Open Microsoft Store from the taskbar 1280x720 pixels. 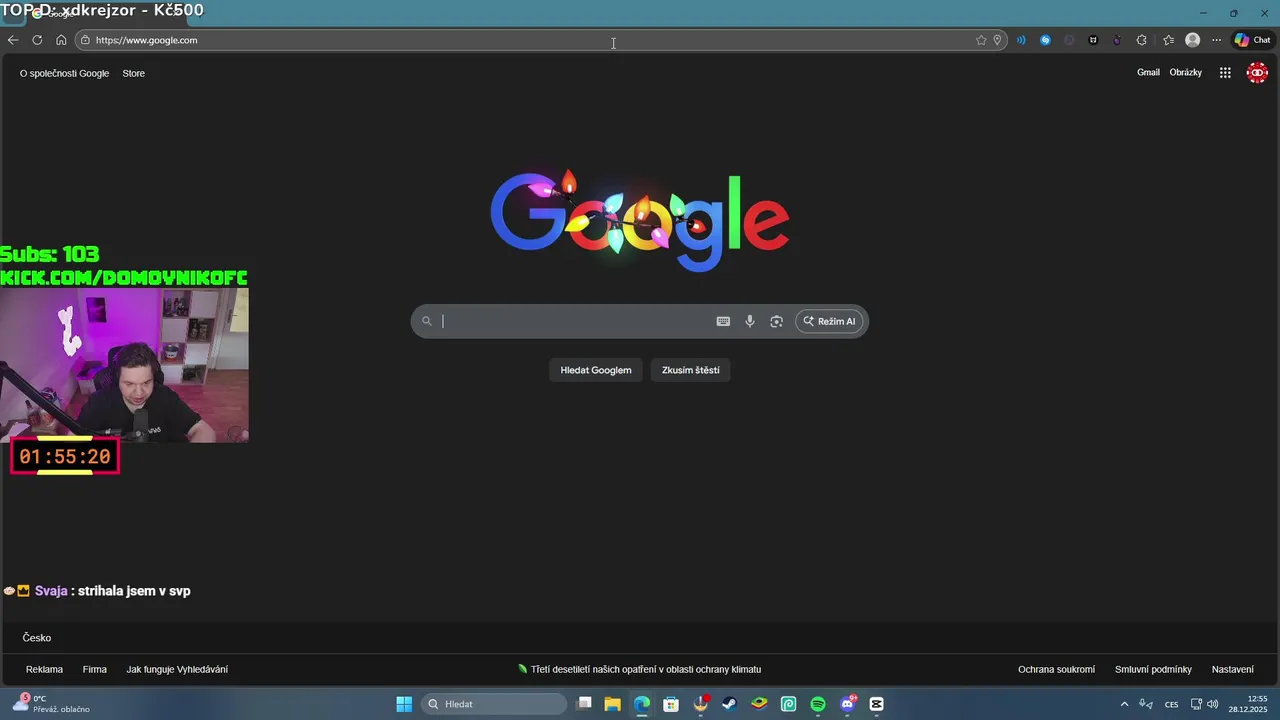[x=671, y=704]
